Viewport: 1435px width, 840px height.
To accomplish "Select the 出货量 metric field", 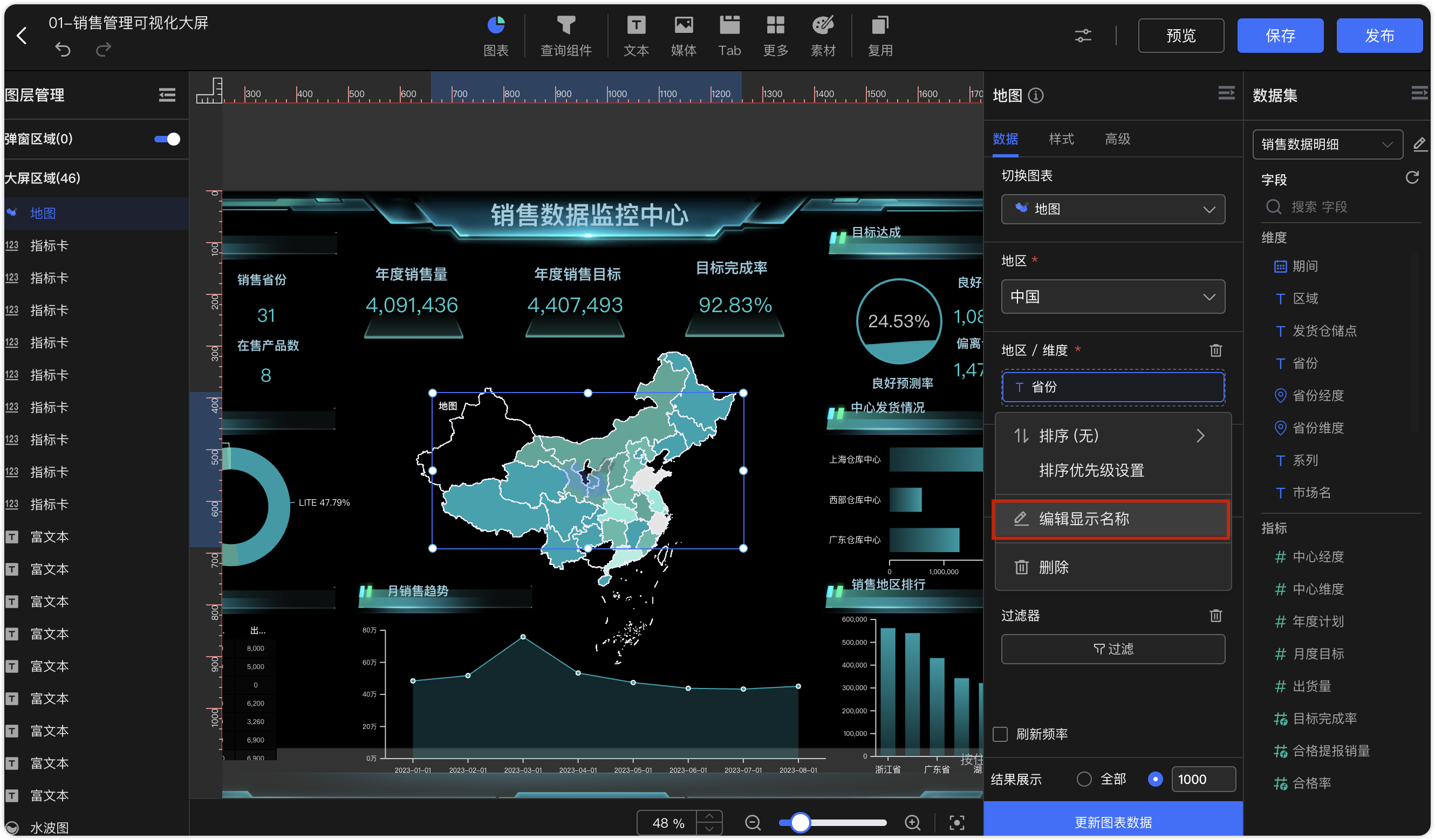I will [1311, 686].
